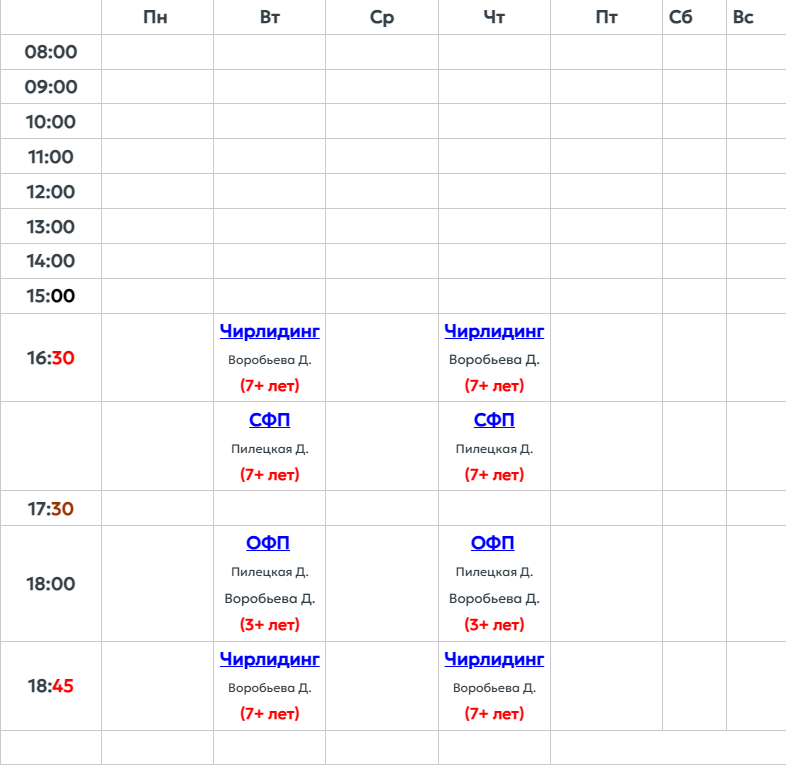Click the Пн column header

[x=156, y=17]
